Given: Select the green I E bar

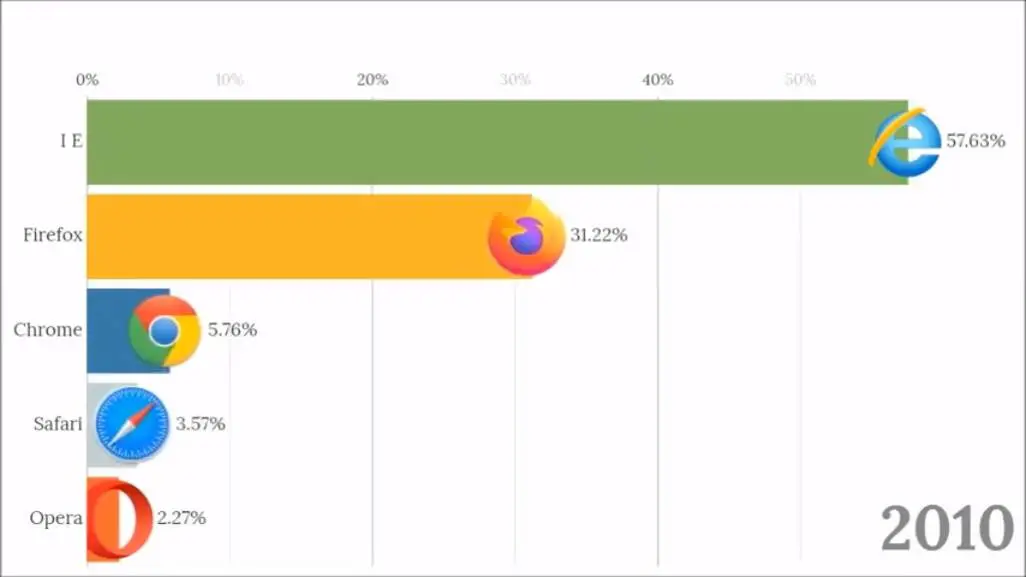Looking at the screenshot, I should pyautogui.click(x=480, y=142).
